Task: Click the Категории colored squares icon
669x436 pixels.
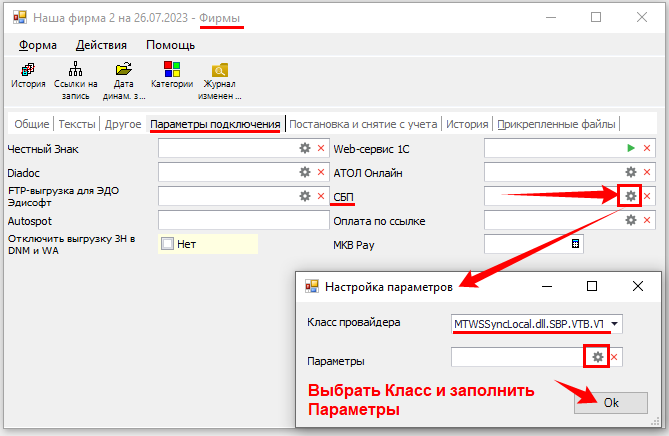Action: [x=172, y=71]
